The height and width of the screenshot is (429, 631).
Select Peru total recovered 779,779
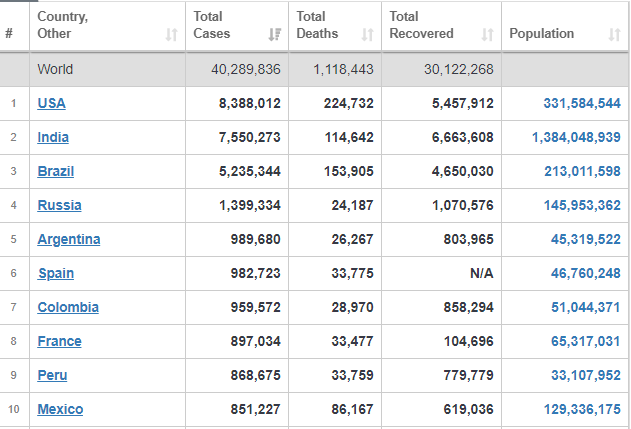pos(468,375)
